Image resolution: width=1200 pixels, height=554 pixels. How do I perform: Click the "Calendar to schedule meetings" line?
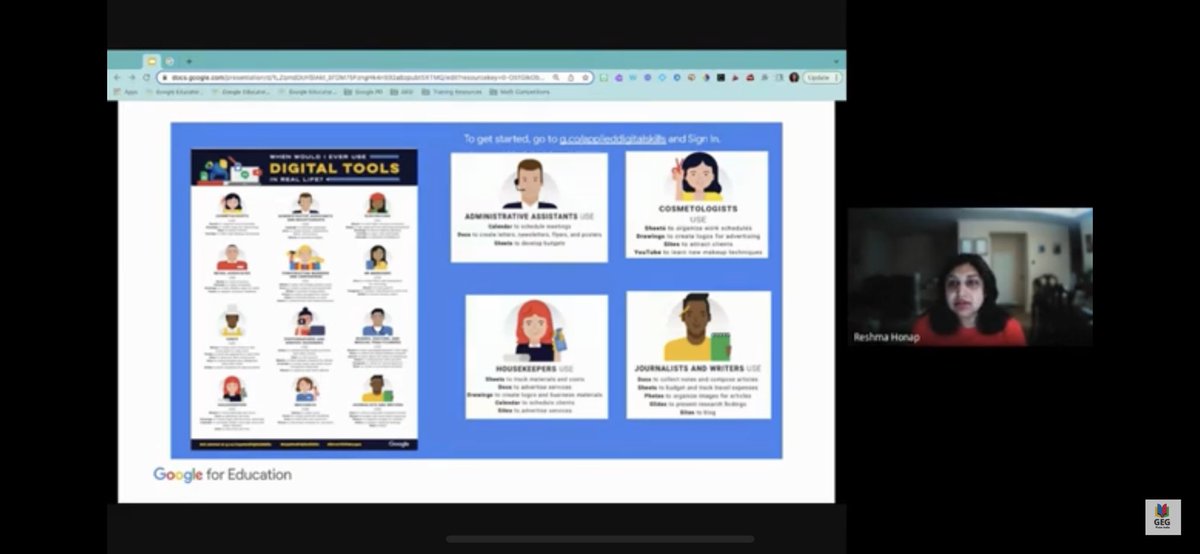coord(529,226)
